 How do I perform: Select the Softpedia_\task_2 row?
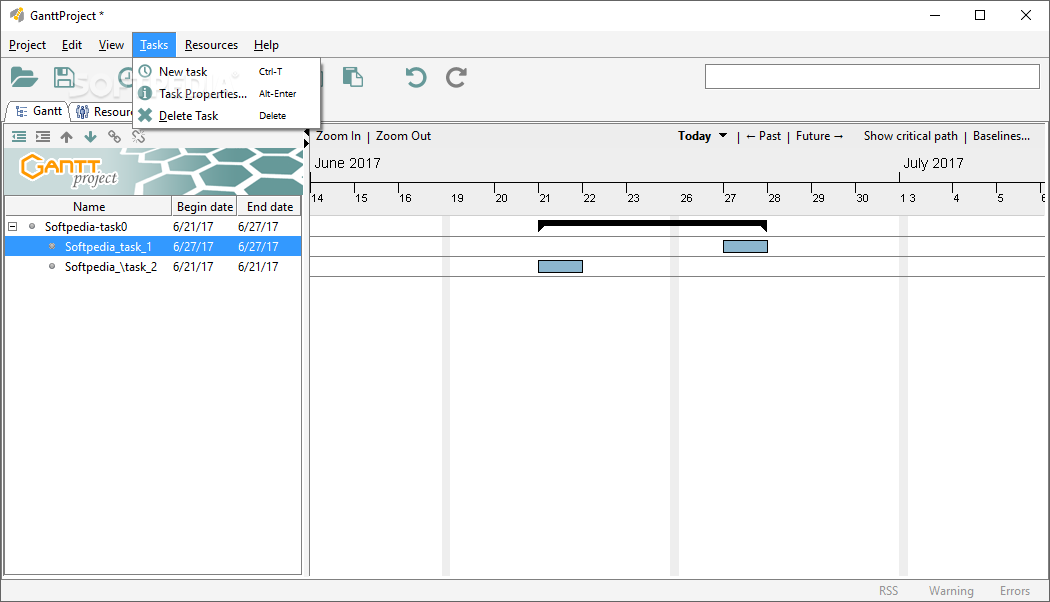pos(153,267)
